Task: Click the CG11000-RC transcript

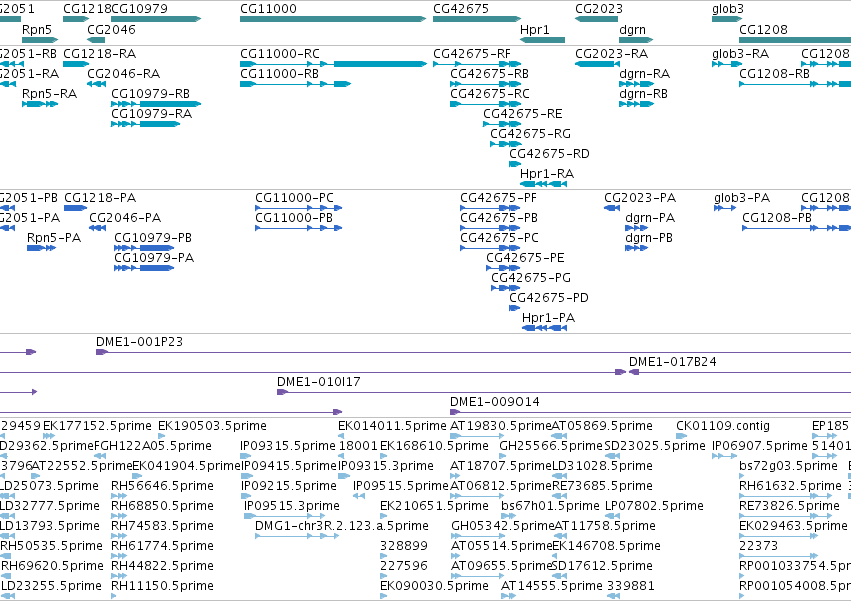Action: click(x=333, y=64)
